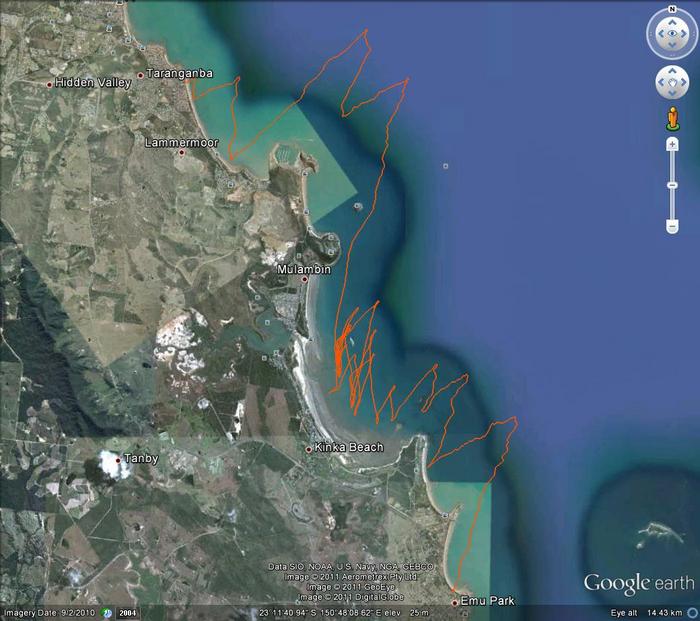Image resolution: width=700 pixels, height=621 pixels.
Task: Click the Taranganba place marker
Action: point(141,74)
